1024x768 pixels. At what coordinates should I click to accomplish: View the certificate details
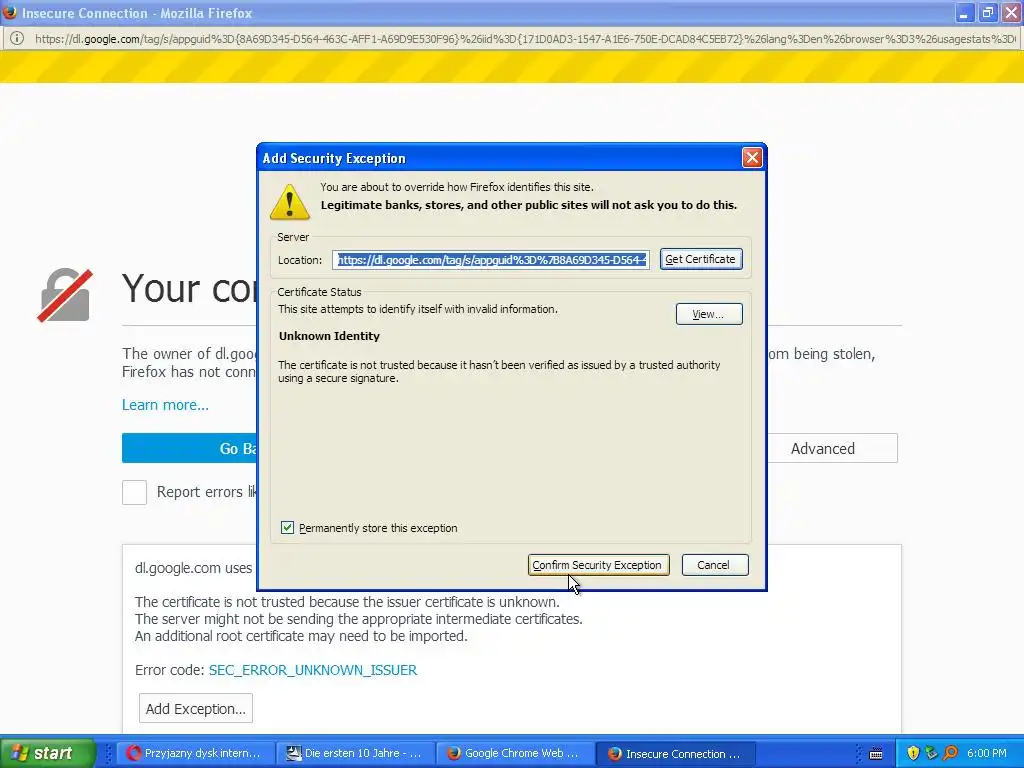709,314
